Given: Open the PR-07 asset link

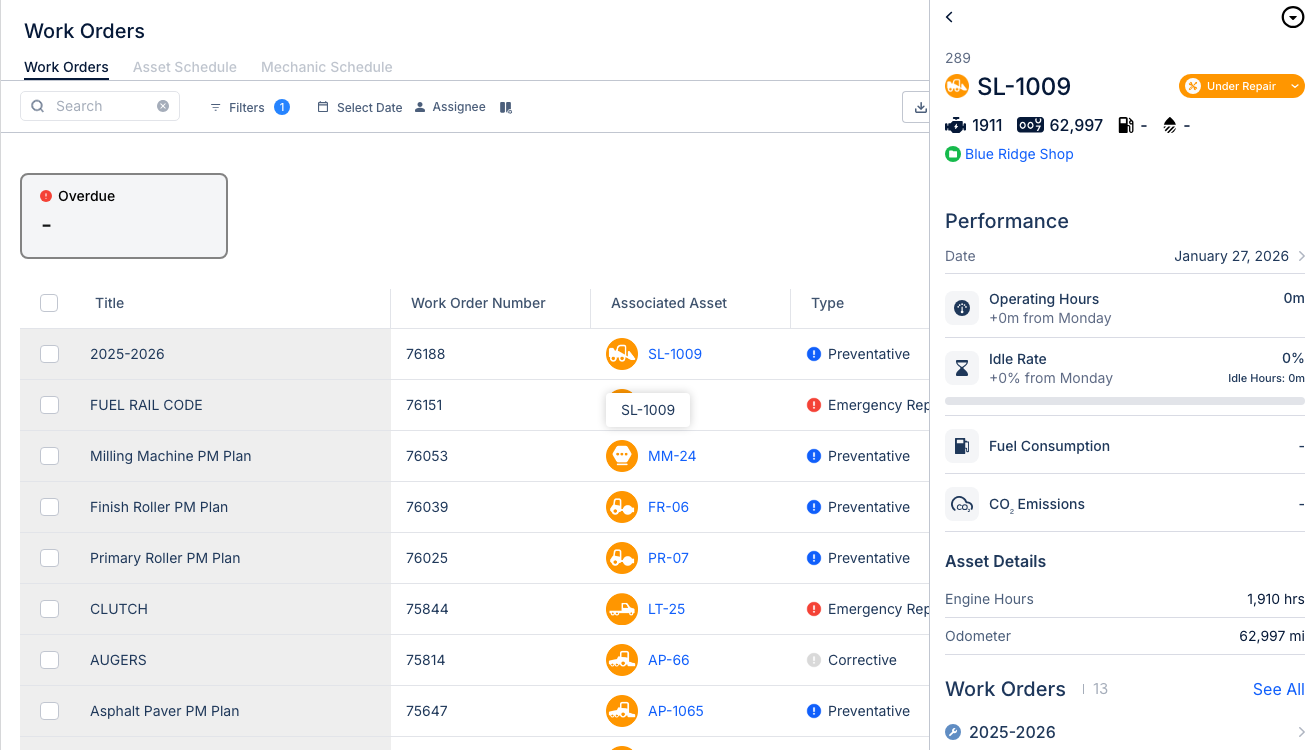Looking at the screenshot, I should point(668,558).
